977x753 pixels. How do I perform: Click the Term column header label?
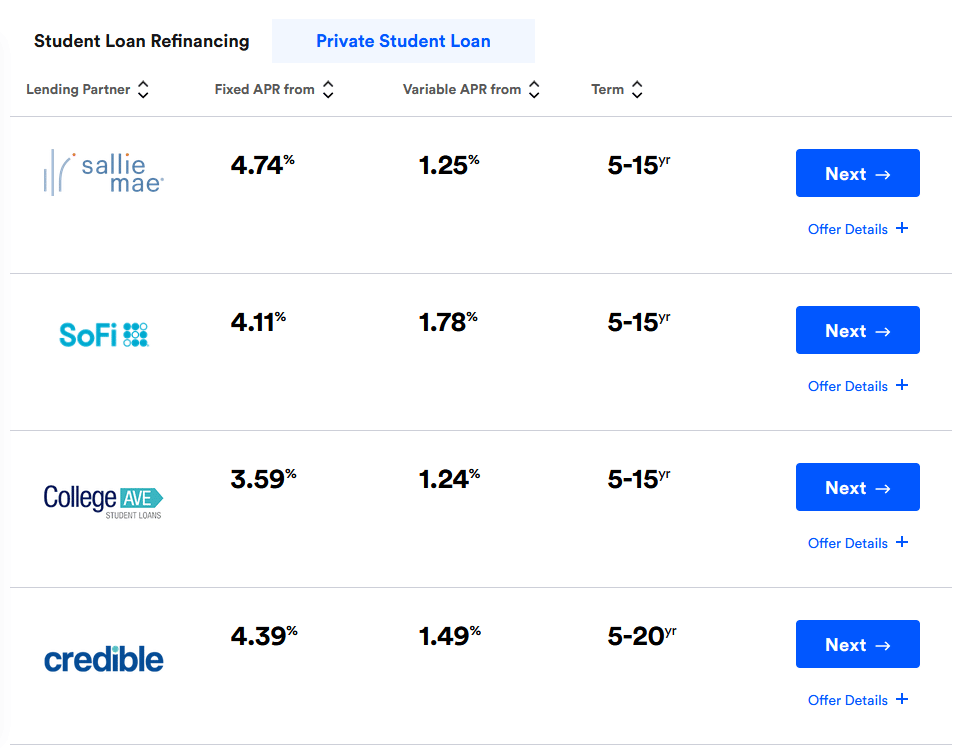608,89
